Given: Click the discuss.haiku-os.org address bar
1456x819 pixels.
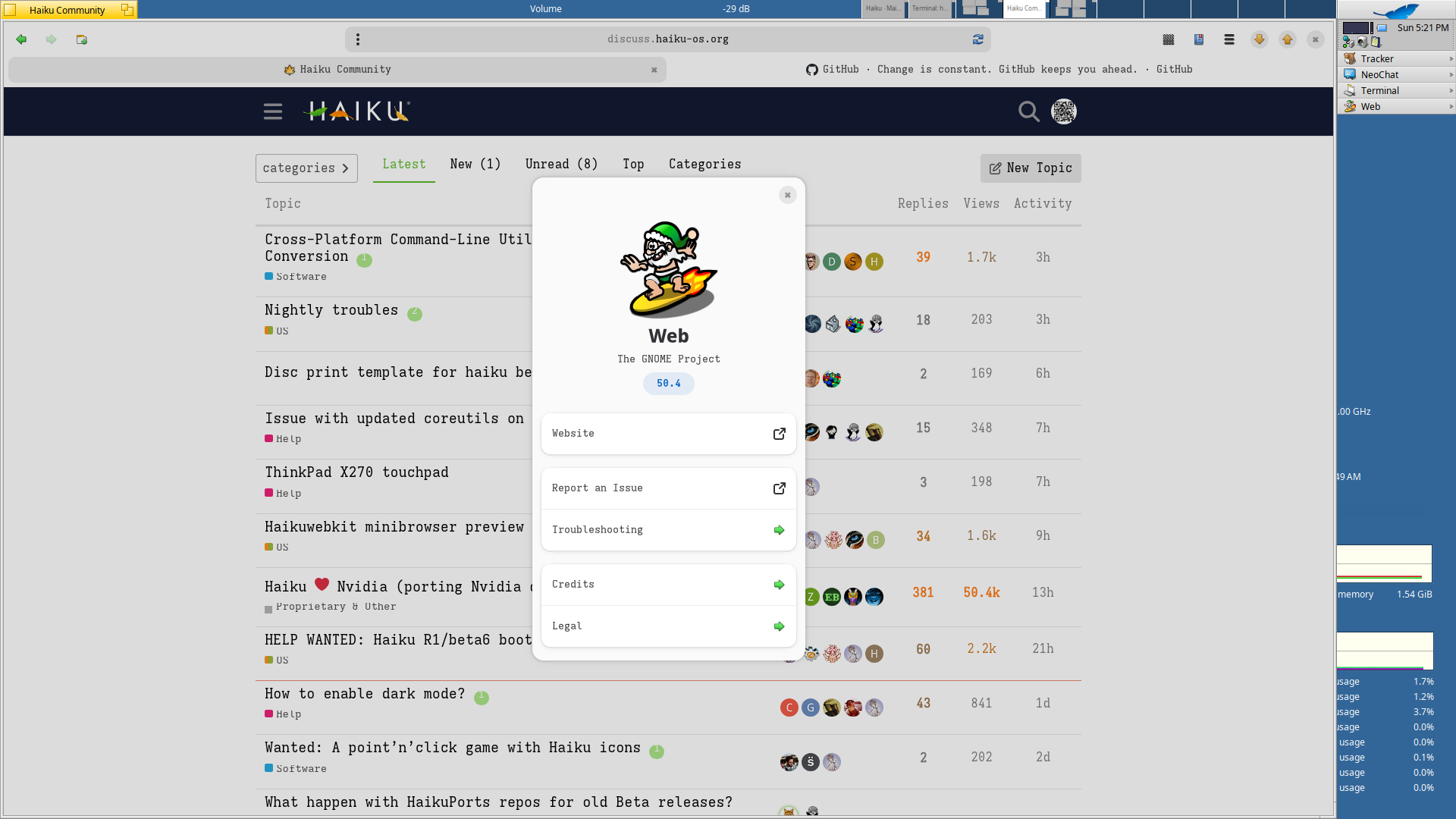Looking at the screenshot, I should point(668,39).
